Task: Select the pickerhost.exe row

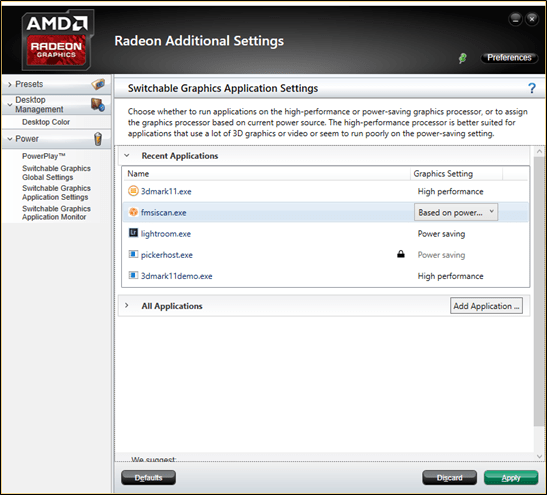Action: (325, 255)
